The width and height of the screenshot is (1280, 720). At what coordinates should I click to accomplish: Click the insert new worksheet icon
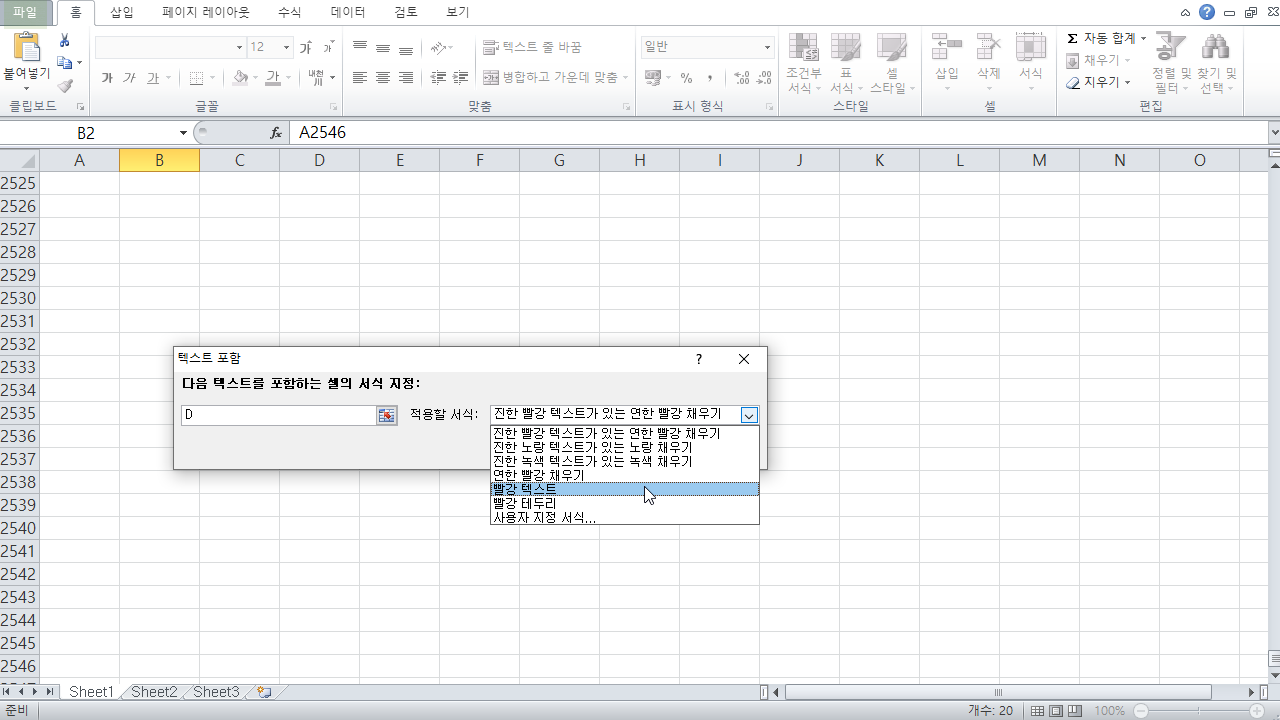(x=264, y=691)
